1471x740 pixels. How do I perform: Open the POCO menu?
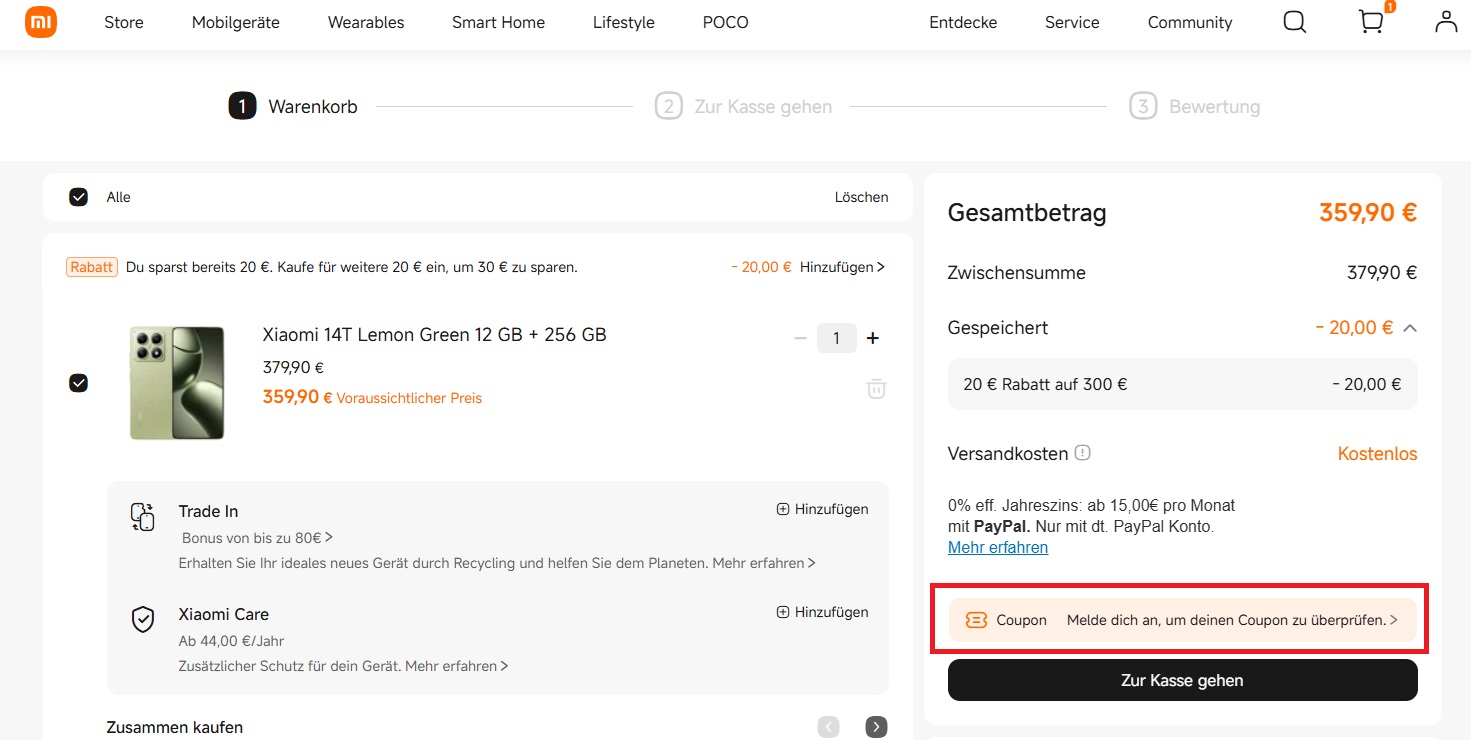(726, 22)
